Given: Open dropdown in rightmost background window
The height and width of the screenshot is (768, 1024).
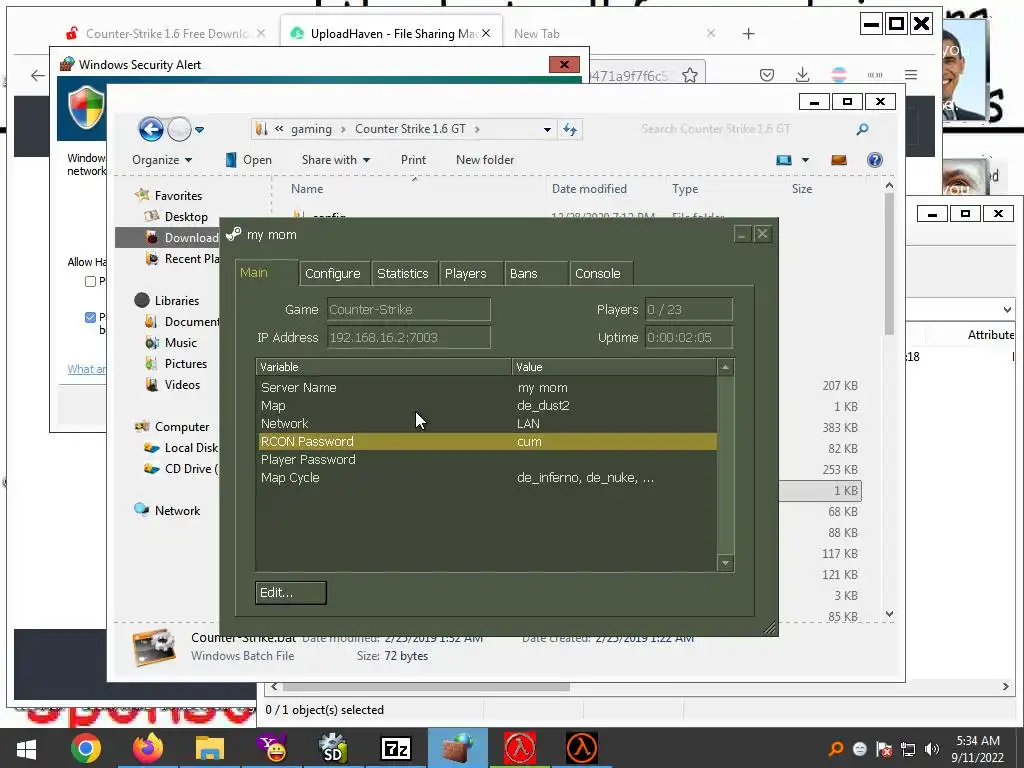Looking at the screenshot, I should [1006, 310].
